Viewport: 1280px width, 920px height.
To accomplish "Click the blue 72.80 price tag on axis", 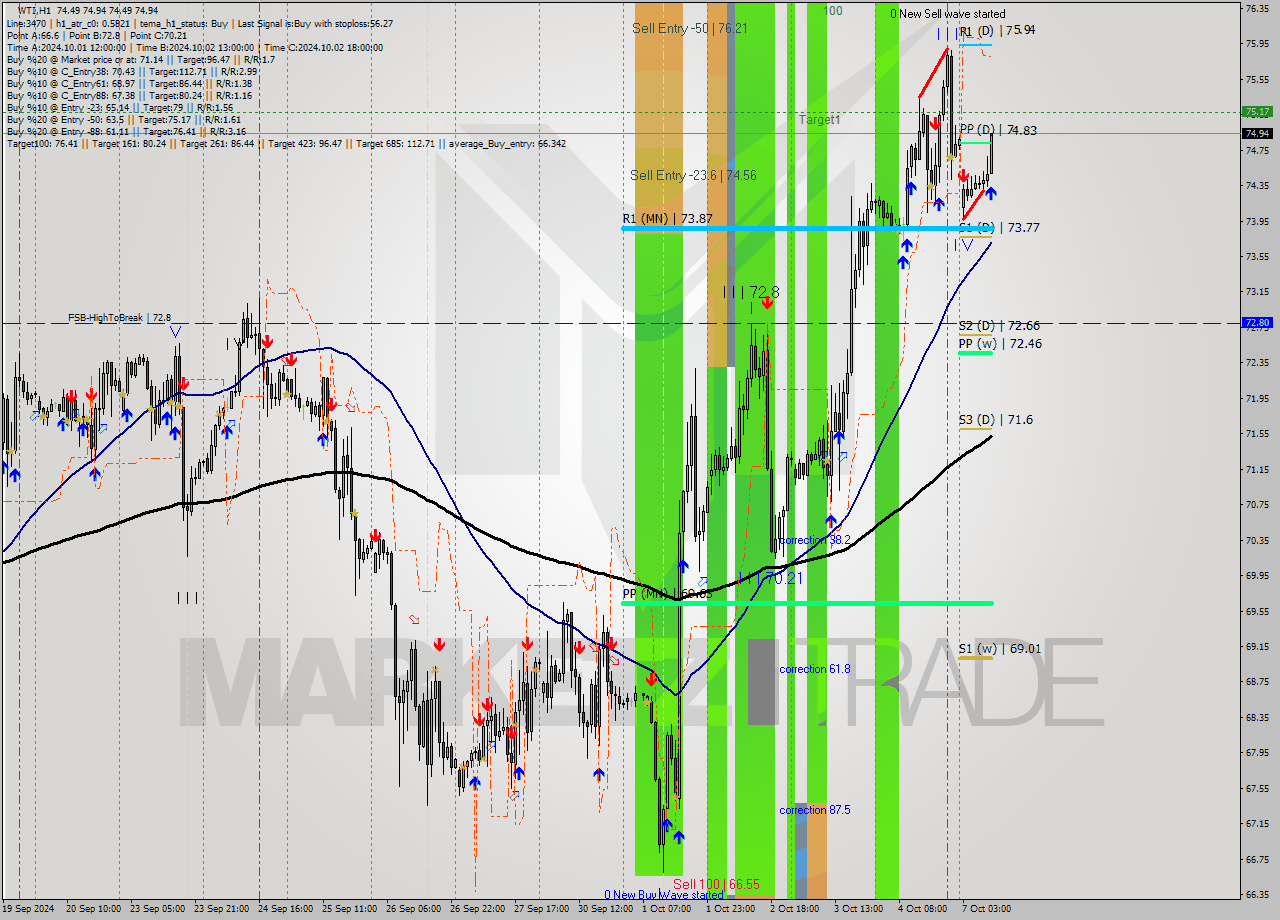I will 1257,323.
